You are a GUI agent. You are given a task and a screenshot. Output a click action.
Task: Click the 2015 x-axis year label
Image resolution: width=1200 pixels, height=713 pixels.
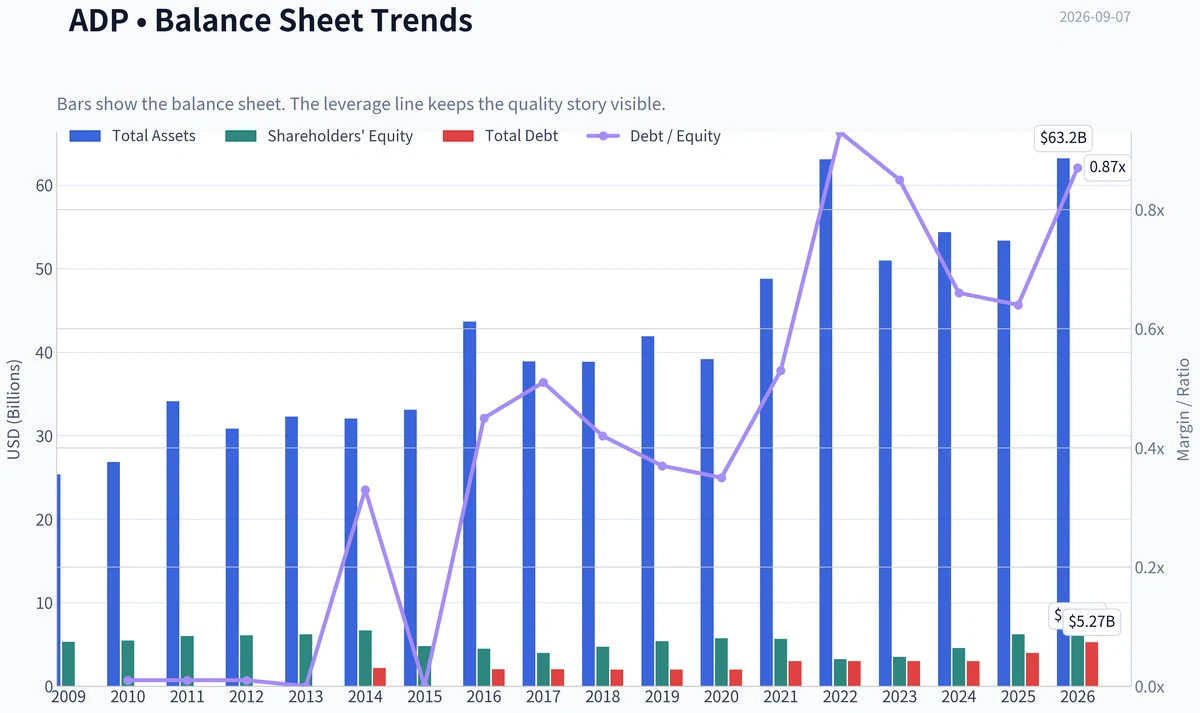[x=424, y=696]
